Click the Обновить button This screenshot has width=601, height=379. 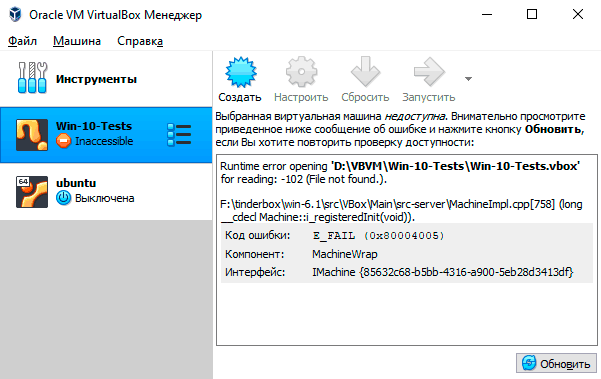pos(556,363)
